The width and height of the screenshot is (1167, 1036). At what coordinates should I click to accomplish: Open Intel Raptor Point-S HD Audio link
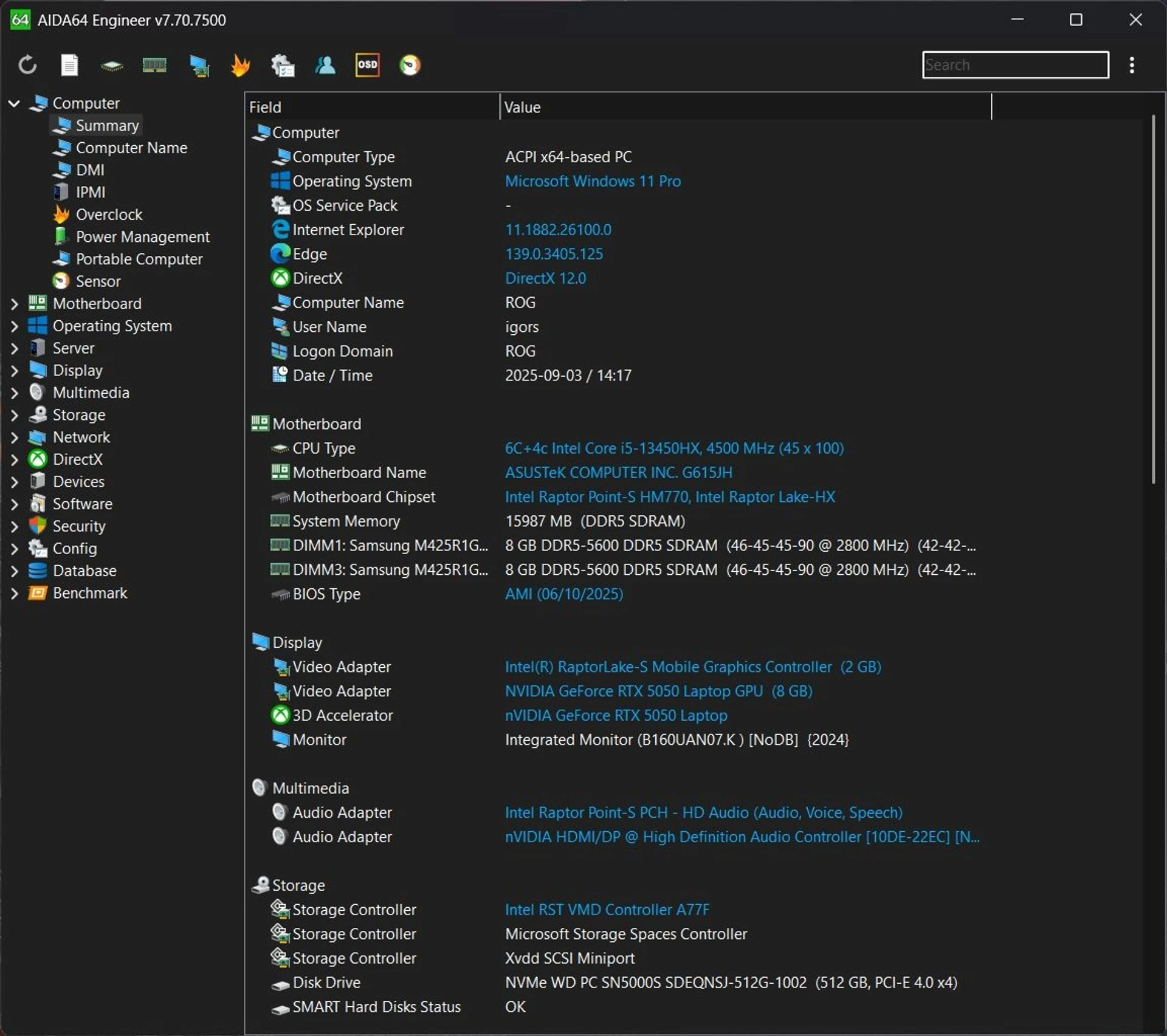click(x=704, y=813)
